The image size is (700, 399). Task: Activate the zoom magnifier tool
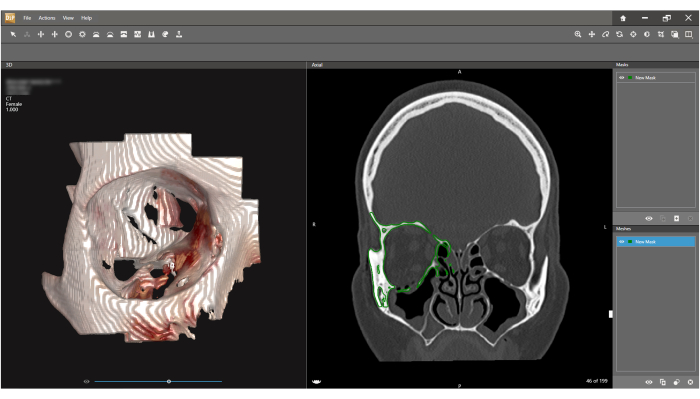(x=578, y=34)
